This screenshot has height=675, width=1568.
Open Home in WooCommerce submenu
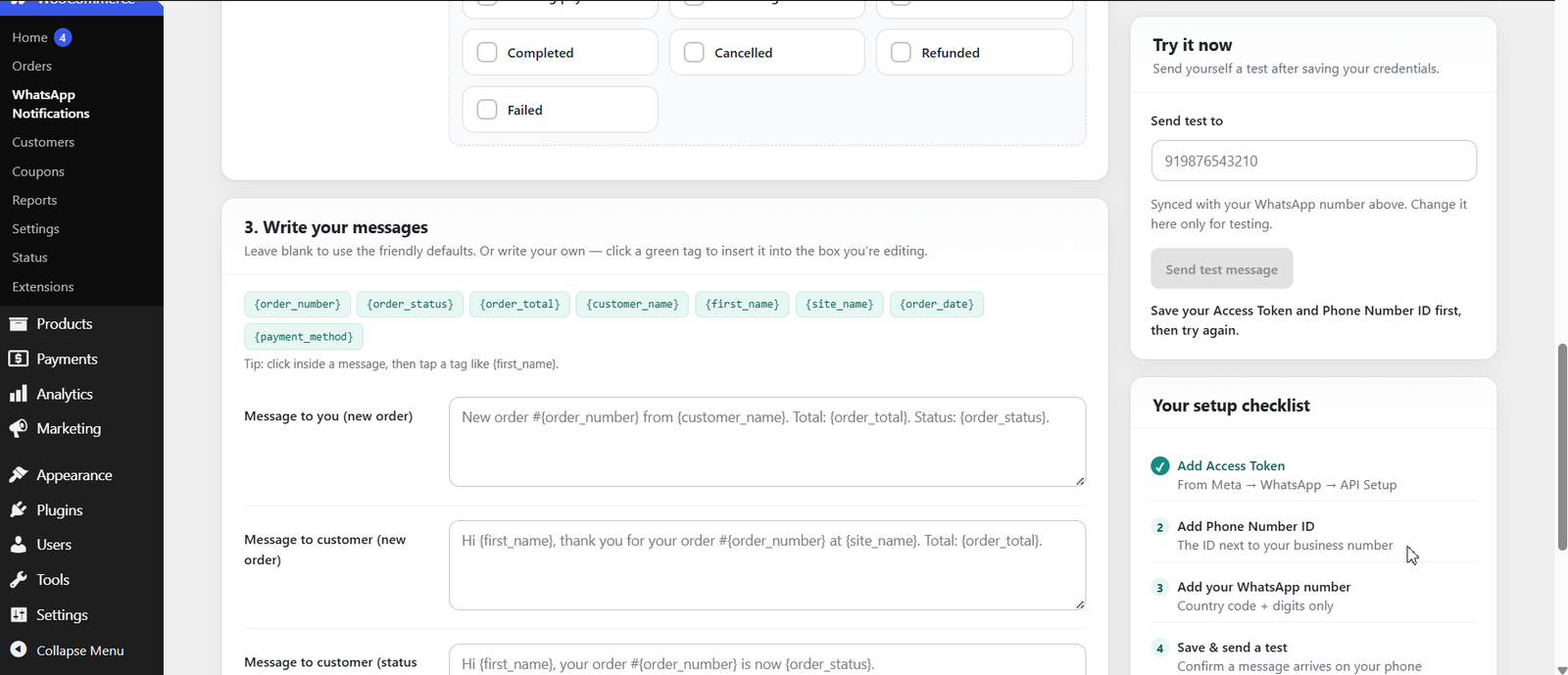point(29,37)
